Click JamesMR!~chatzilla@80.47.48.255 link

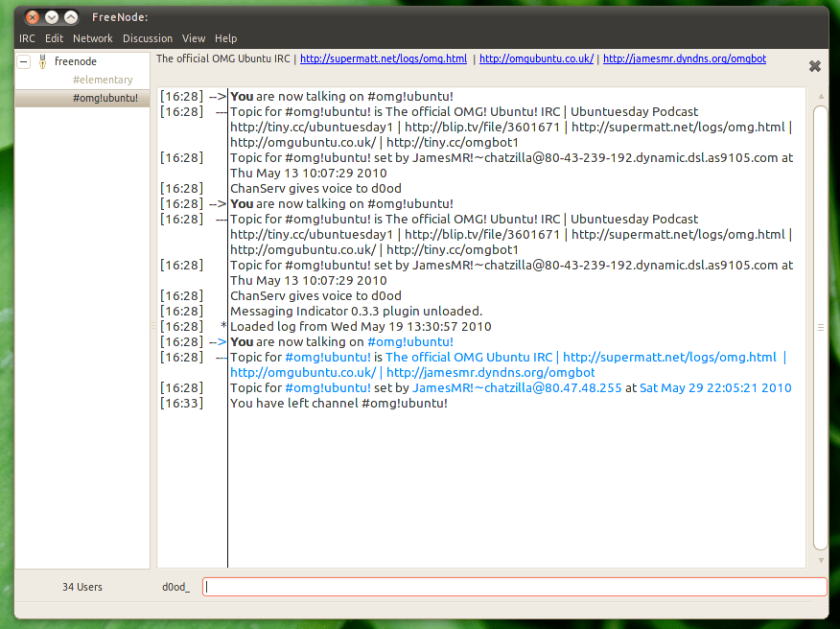pos(516,388)
